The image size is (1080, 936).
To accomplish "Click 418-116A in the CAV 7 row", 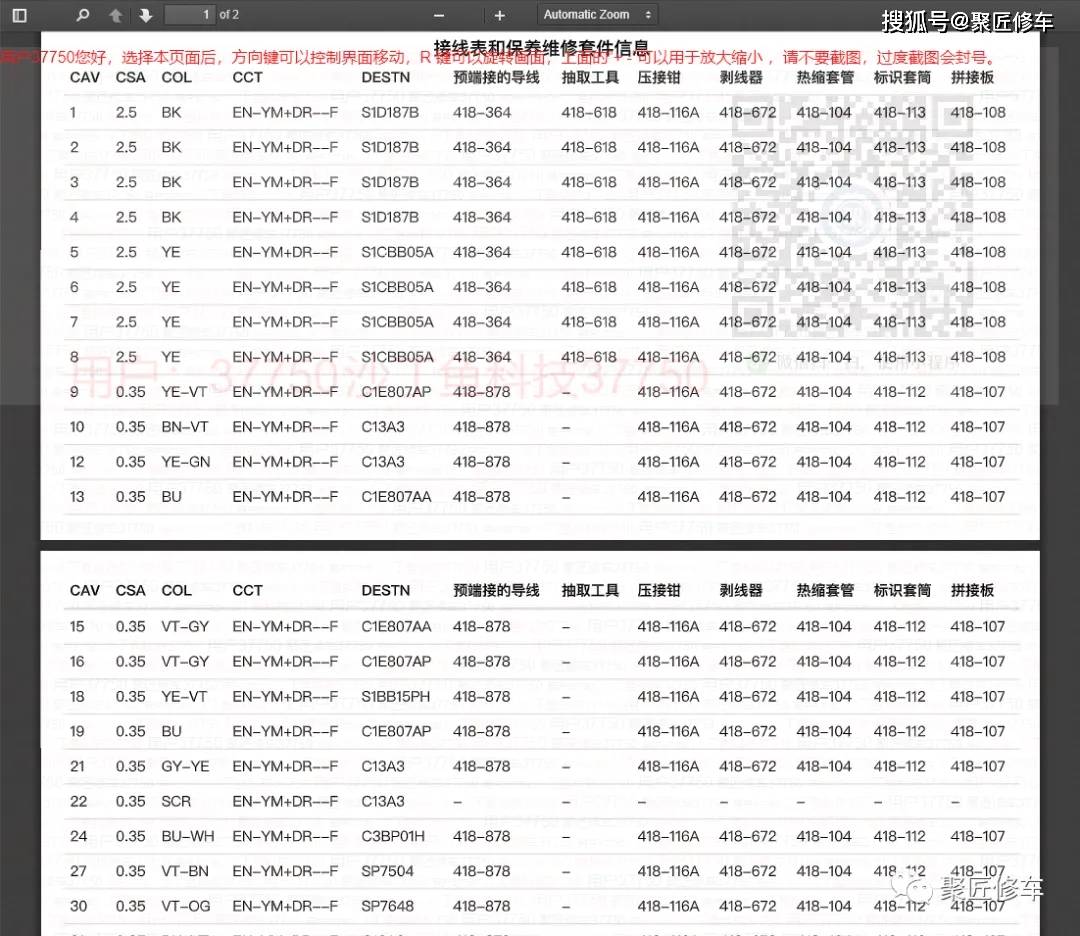I will coord(668,322).
